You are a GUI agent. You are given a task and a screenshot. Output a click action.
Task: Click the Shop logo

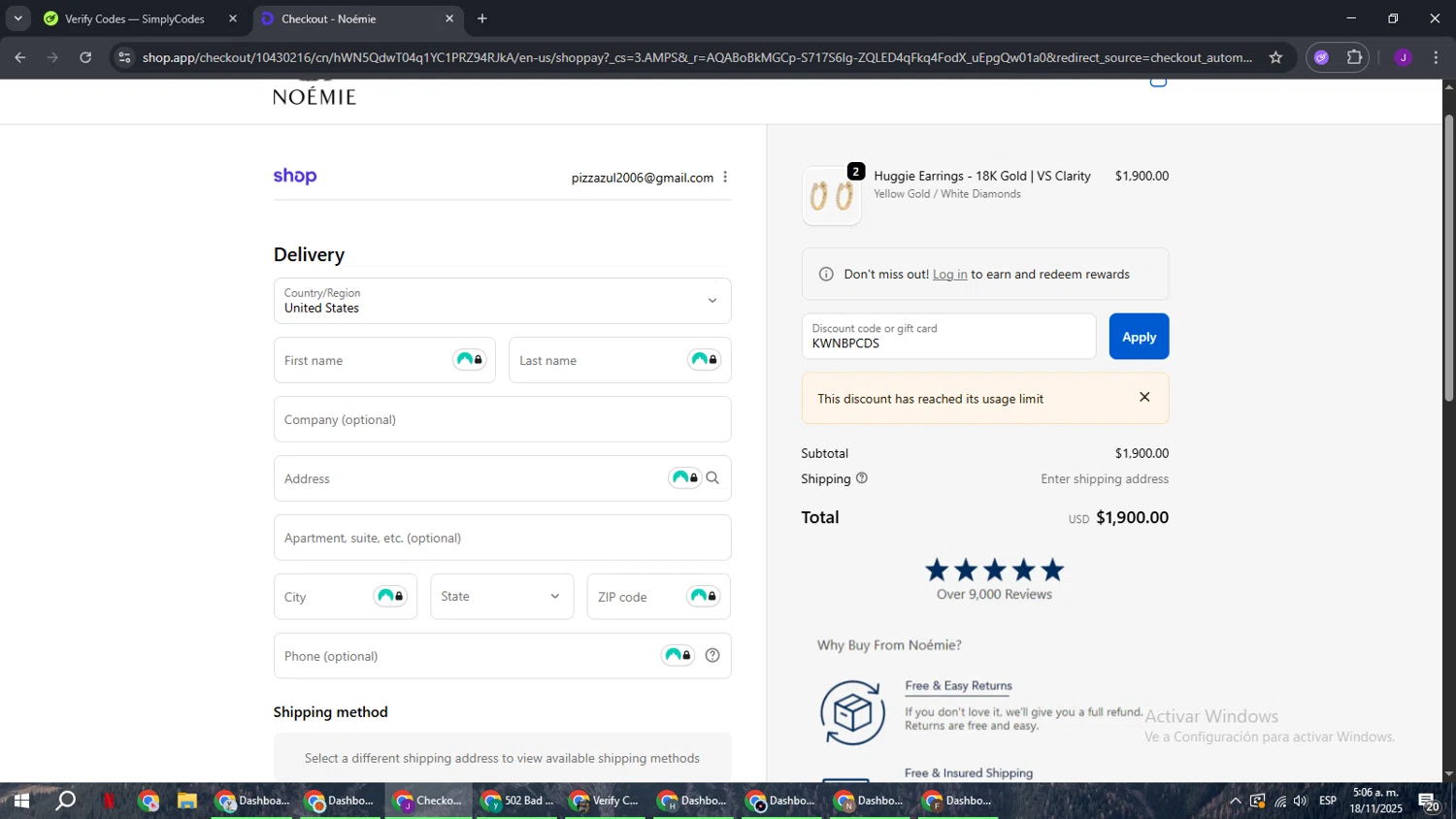295,176
